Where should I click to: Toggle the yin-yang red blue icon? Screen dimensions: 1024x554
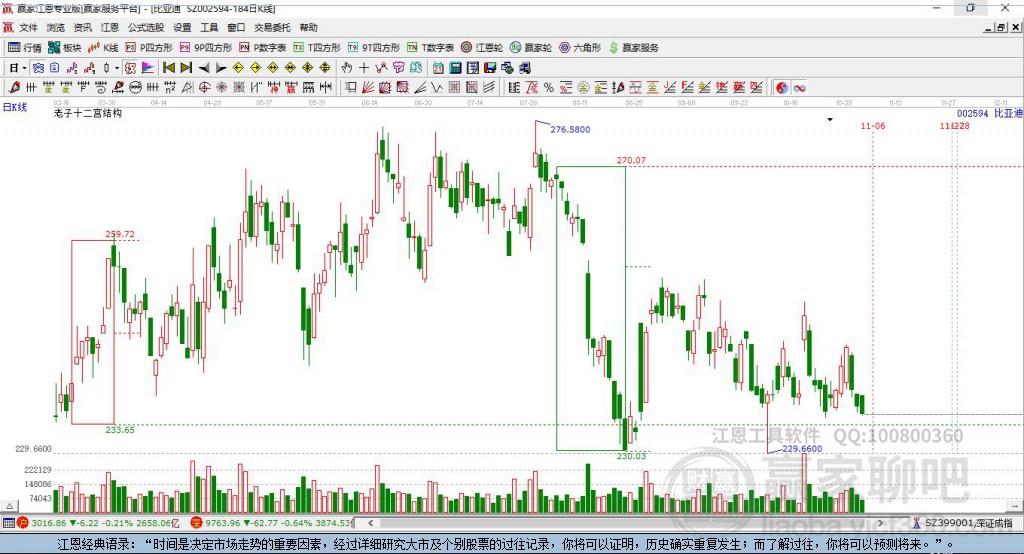tap(782, 88)
